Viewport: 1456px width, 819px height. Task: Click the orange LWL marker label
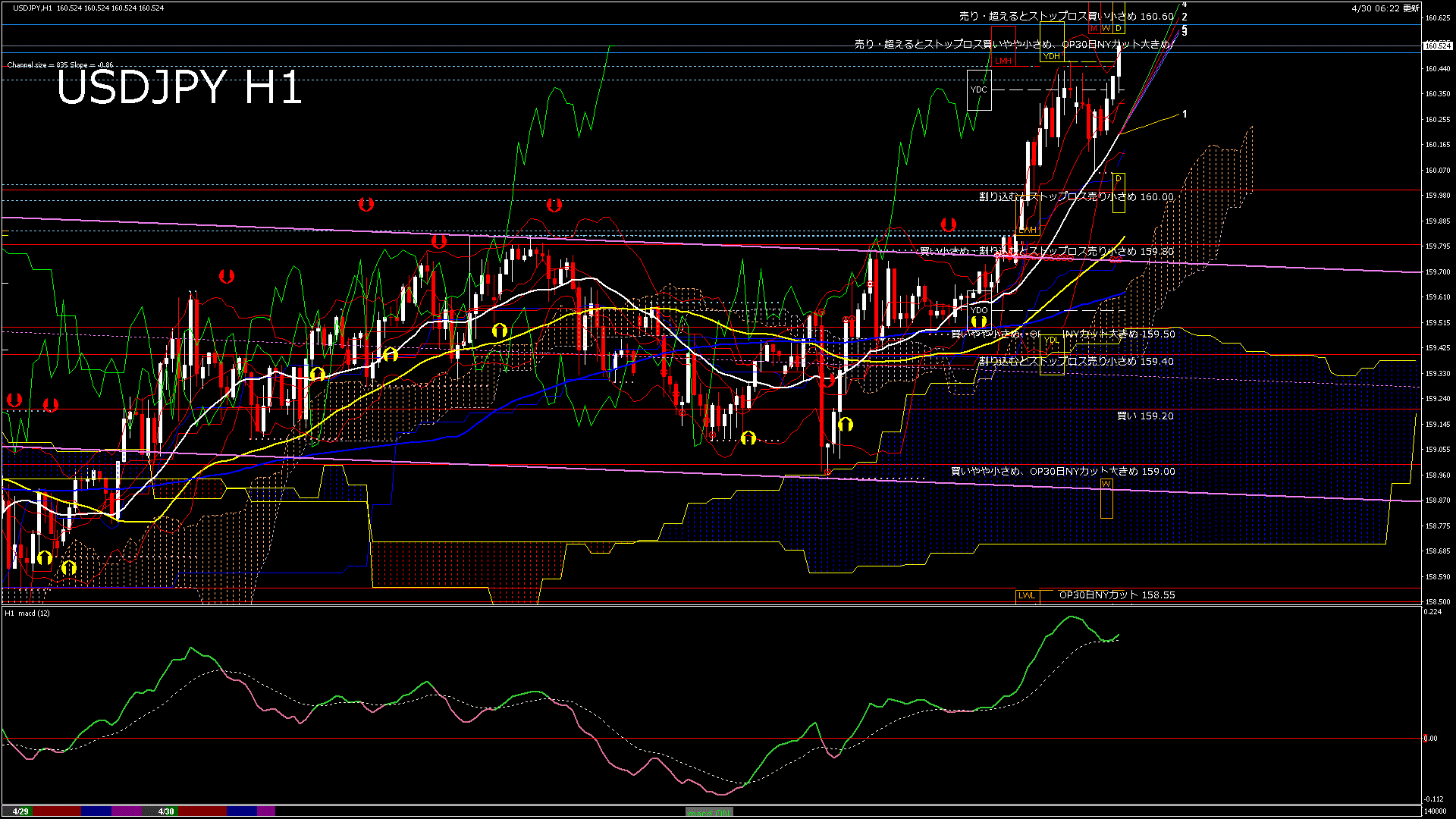pyautogui.click(x=1027, y=596)
